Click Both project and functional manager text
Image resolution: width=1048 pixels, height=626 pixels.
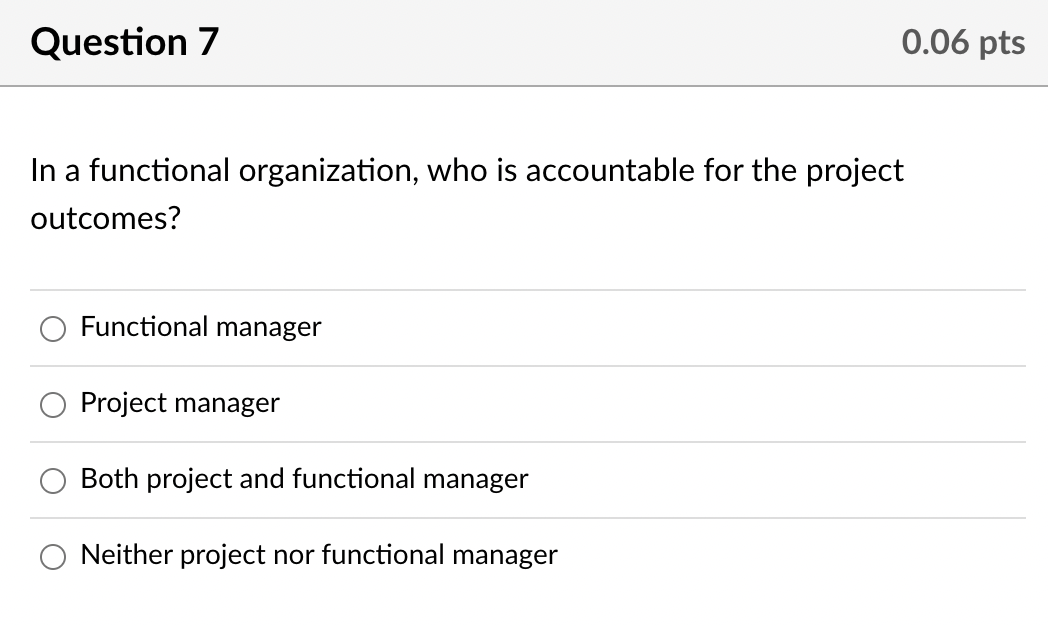click(304, 479)
